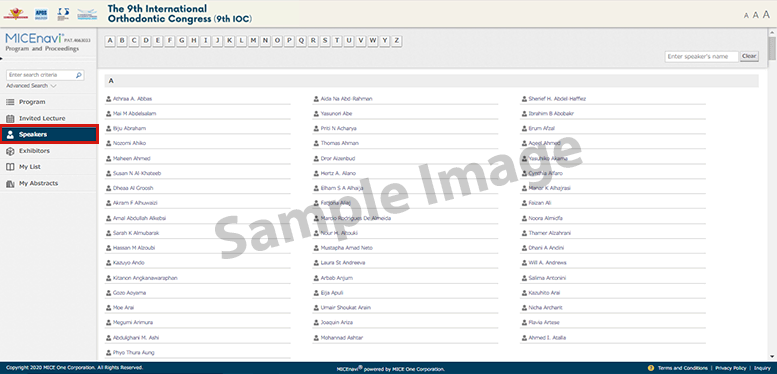Screen dimensions: 777x374
Task: Open Terms and Conditions link
Action: click(x=683, y=368)
